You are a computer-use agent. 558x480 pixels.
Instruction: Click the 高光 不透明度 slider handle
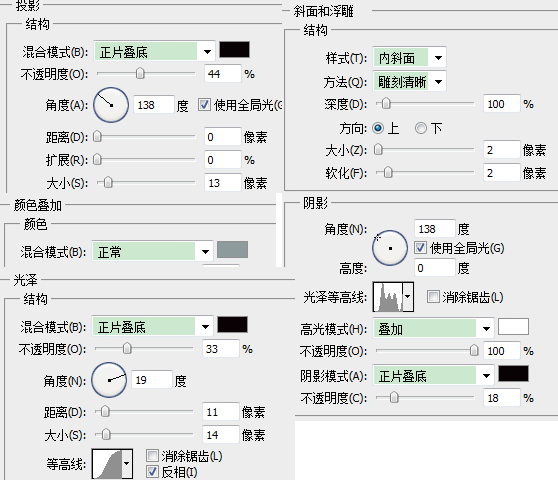click(x=474, y=350)
